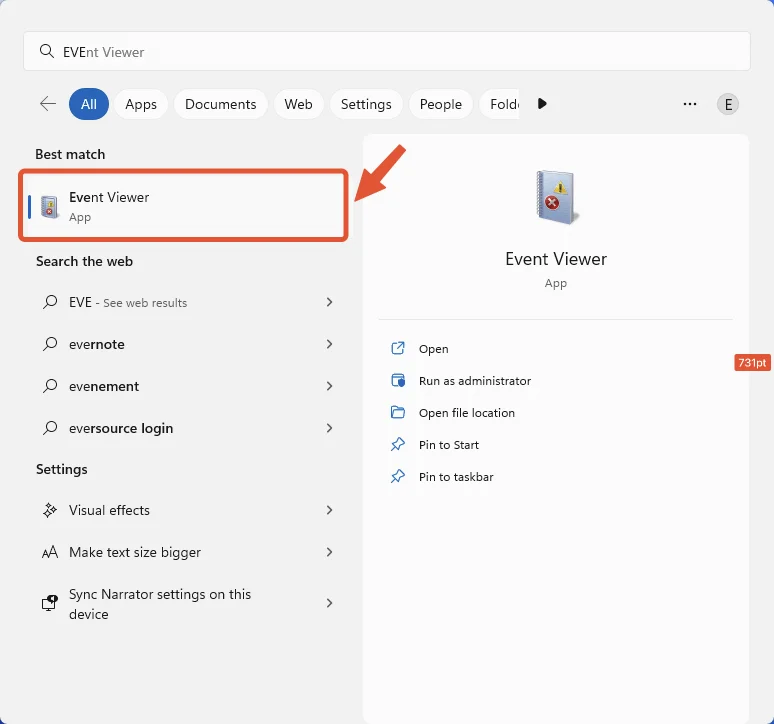Open the three-dot options menu

tap(690, 104)
